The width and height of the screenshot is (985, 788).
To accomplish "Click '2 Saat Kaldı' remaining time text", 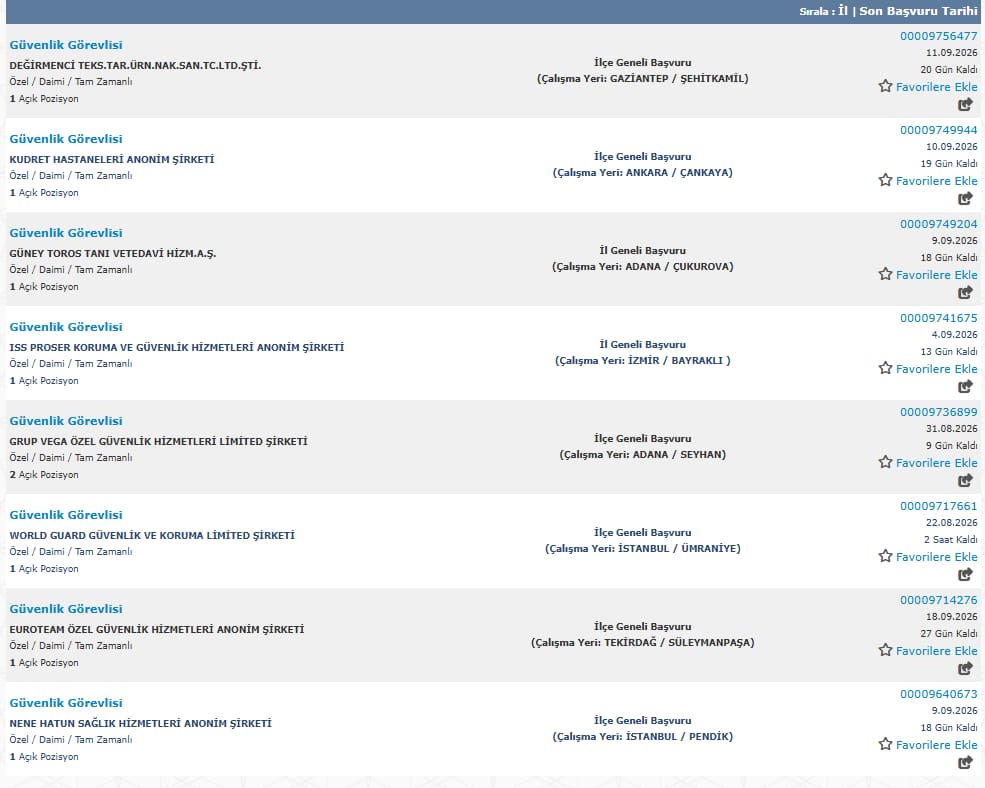I will pos(950,539).
